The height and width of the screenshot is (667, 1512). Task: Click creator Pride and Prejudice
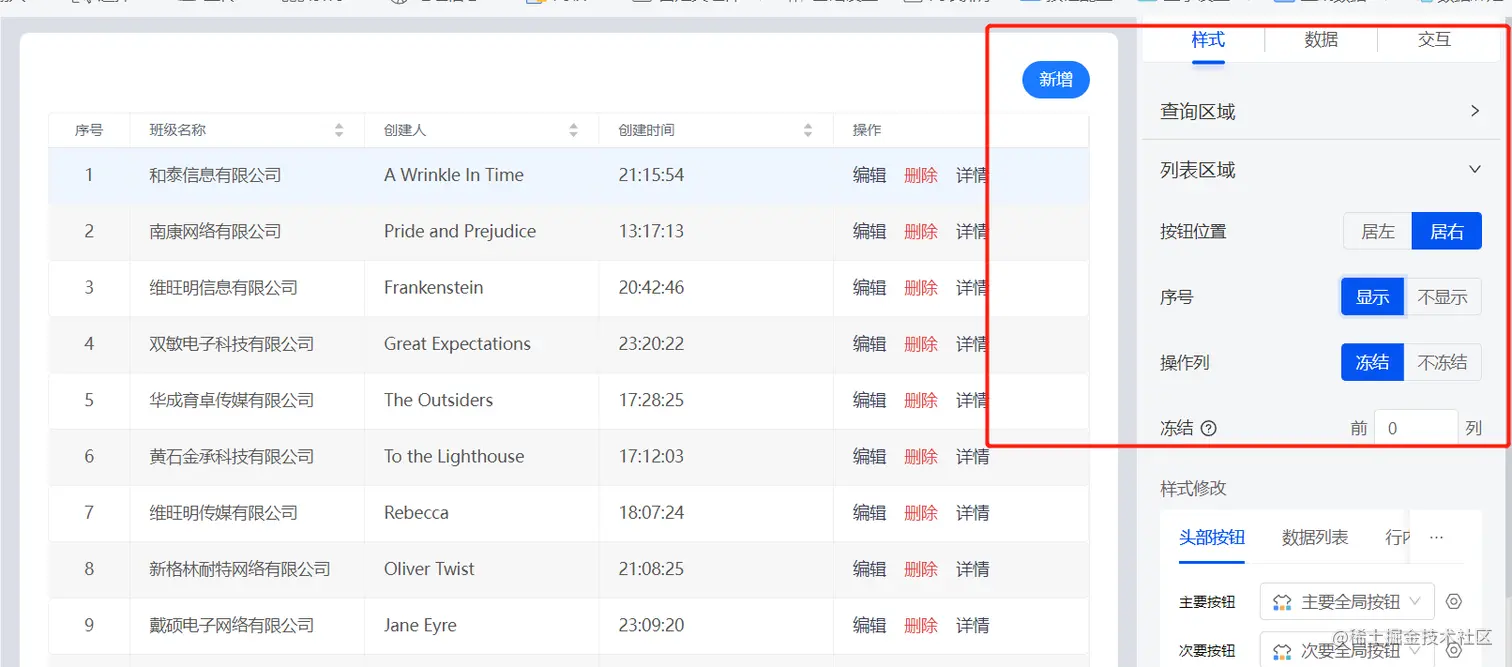[460, 231]
